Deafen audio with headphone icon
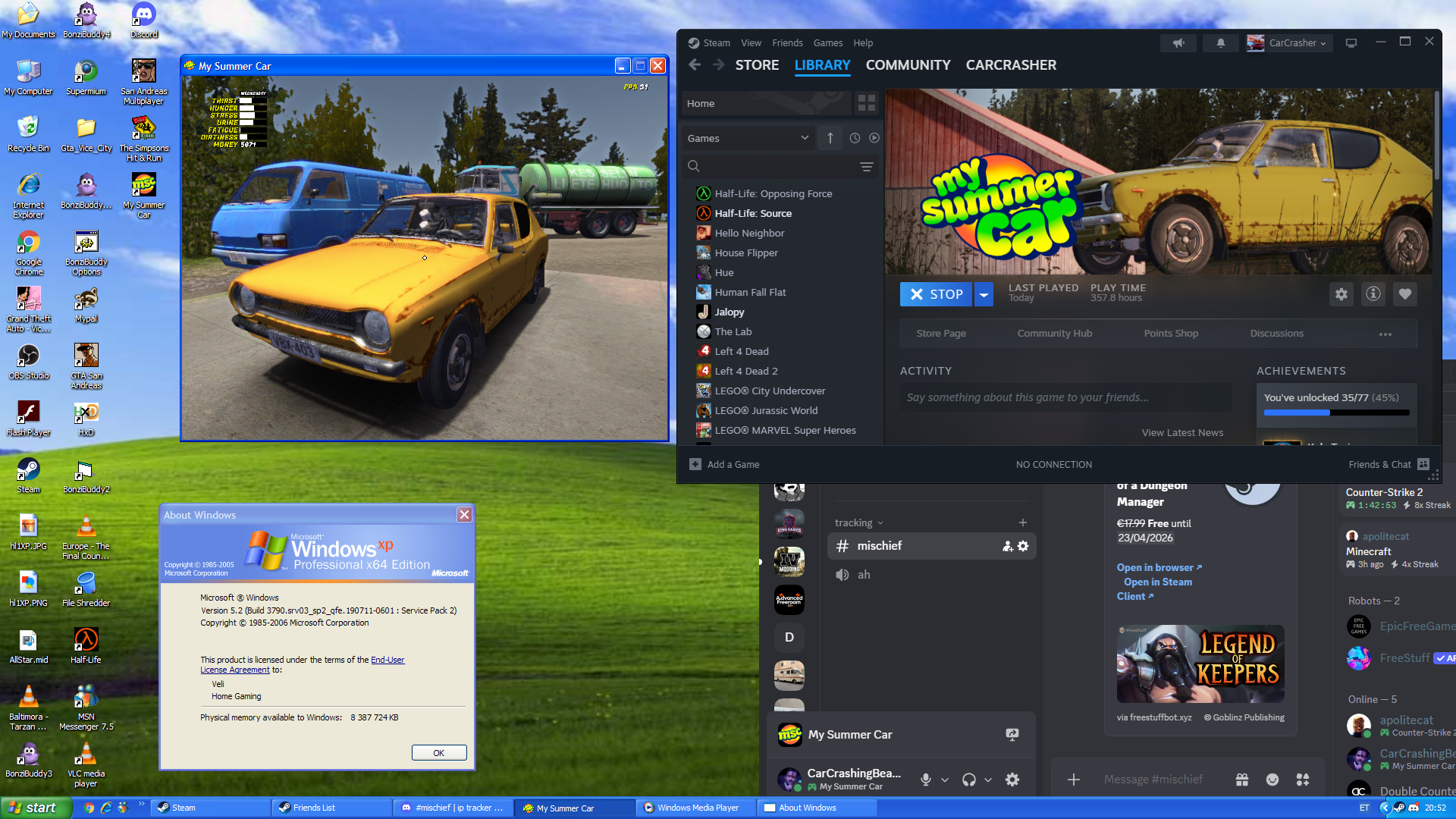The width and height of the screenshot is (1456, 819). [968, 780]
